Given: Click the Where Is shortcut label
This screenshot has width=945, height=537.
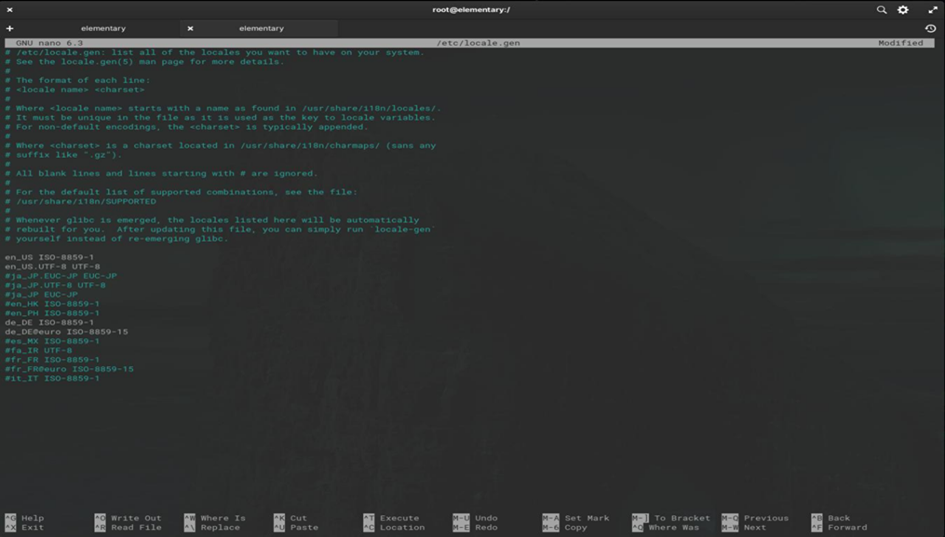Looking at the screenshot, I should [x=222, y=518].
